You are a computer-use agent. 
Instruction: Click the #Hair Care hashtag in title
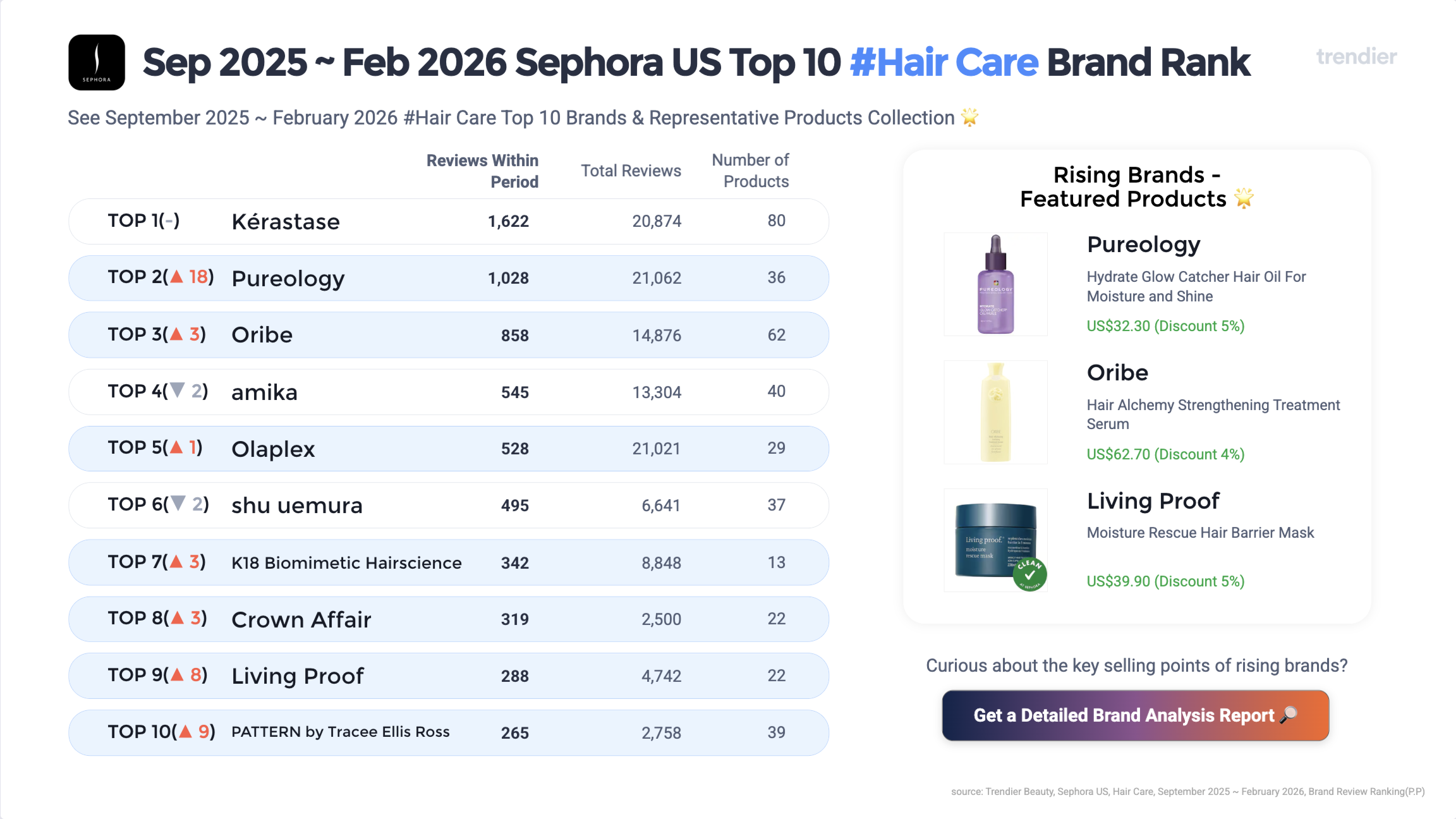943,63
